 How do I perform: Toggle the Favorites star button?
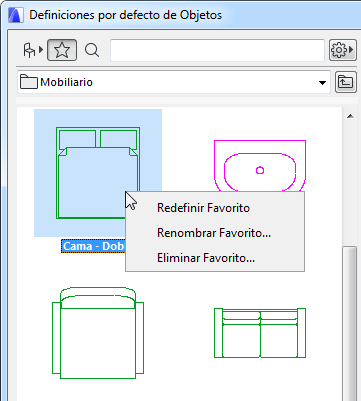click(x=62, y=50)
